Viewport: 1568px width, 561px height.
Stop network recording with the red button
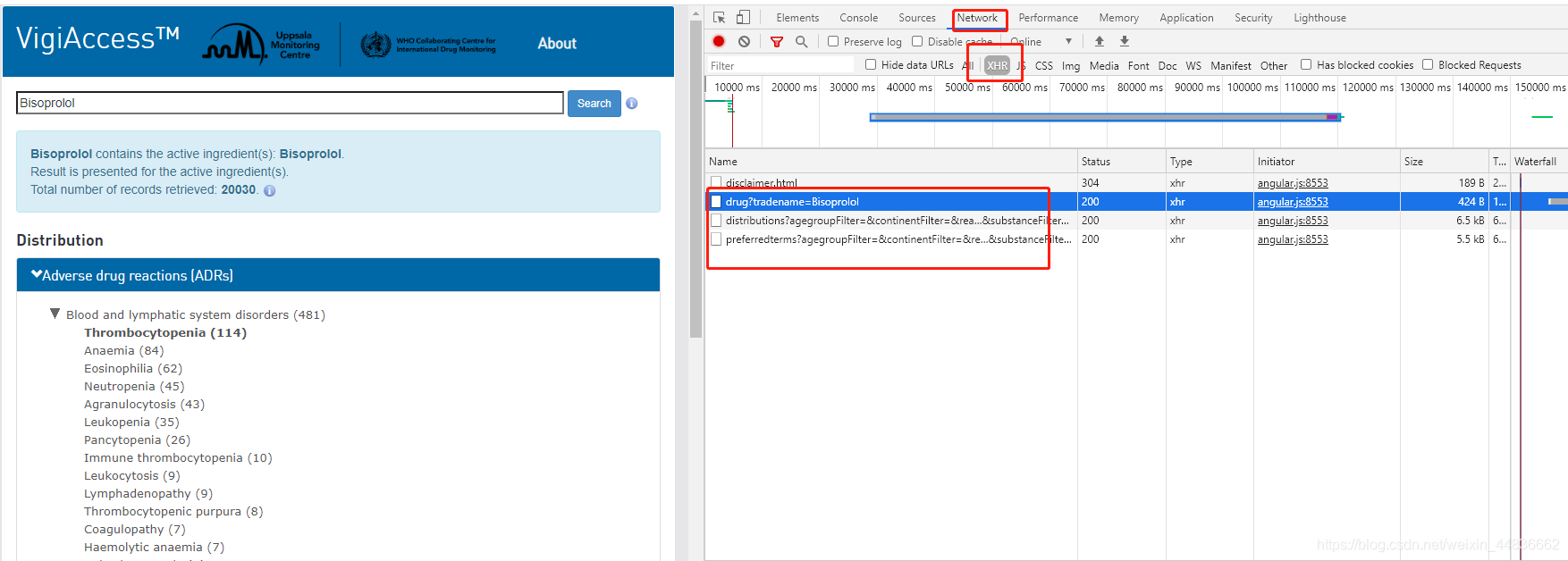pos(719,41)
